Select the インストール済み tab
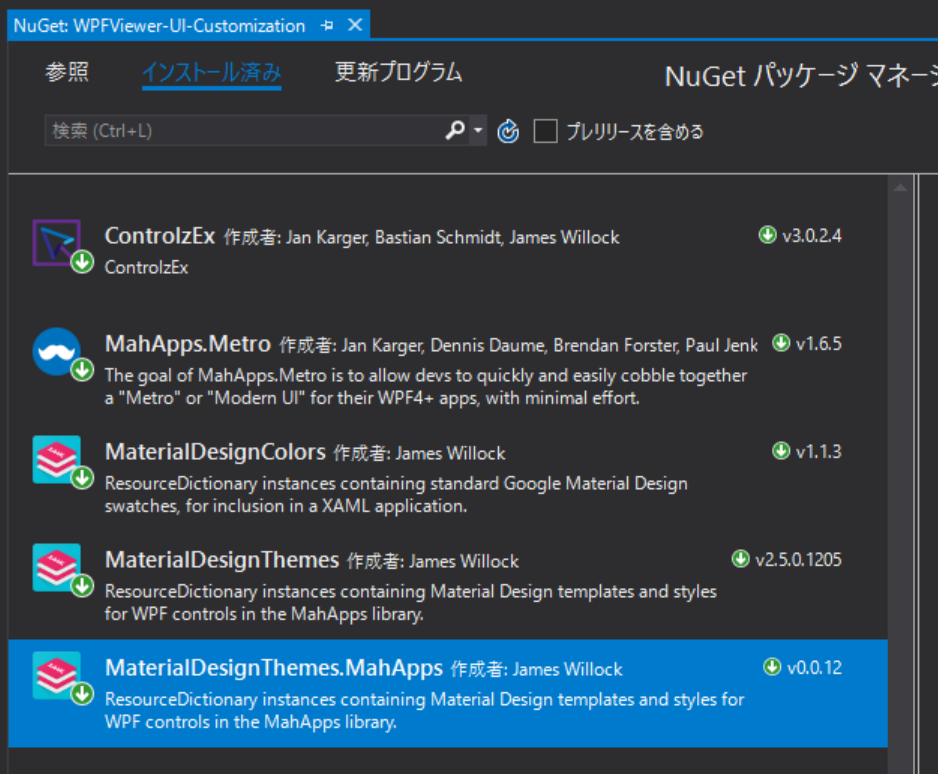Image resolution: width=938 pixels, height=774 pixels. click(x=212, y=72)
